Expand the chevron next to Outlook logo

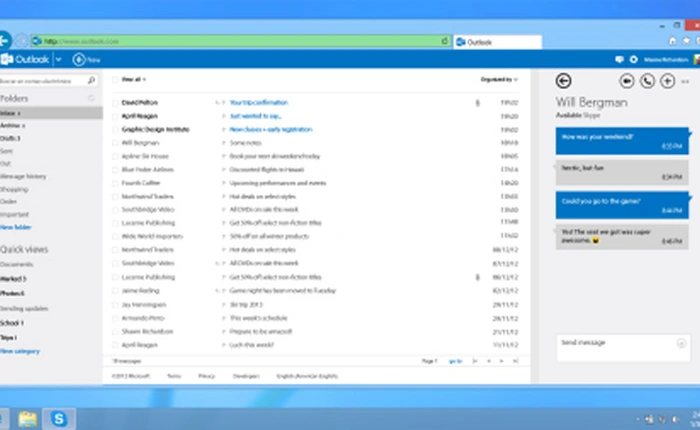point(58,59)
